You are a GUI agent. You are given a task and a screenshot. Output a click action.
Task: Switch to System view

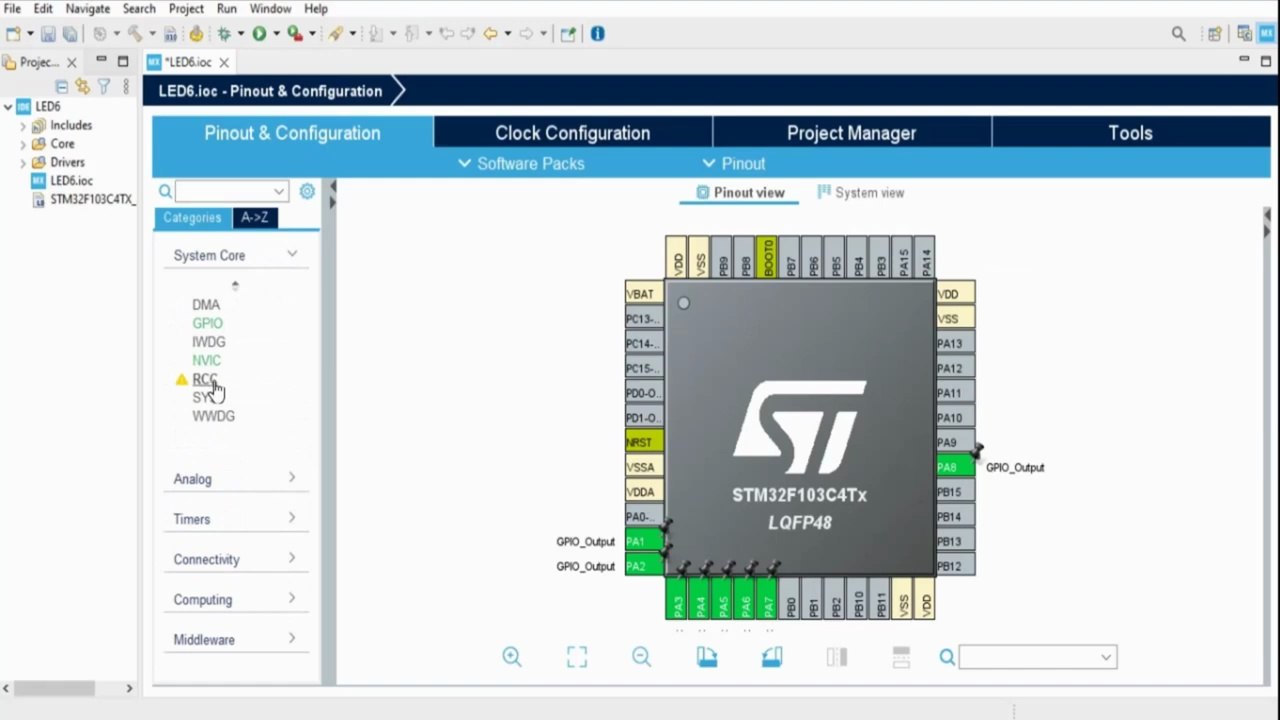[x=861, y=193]
